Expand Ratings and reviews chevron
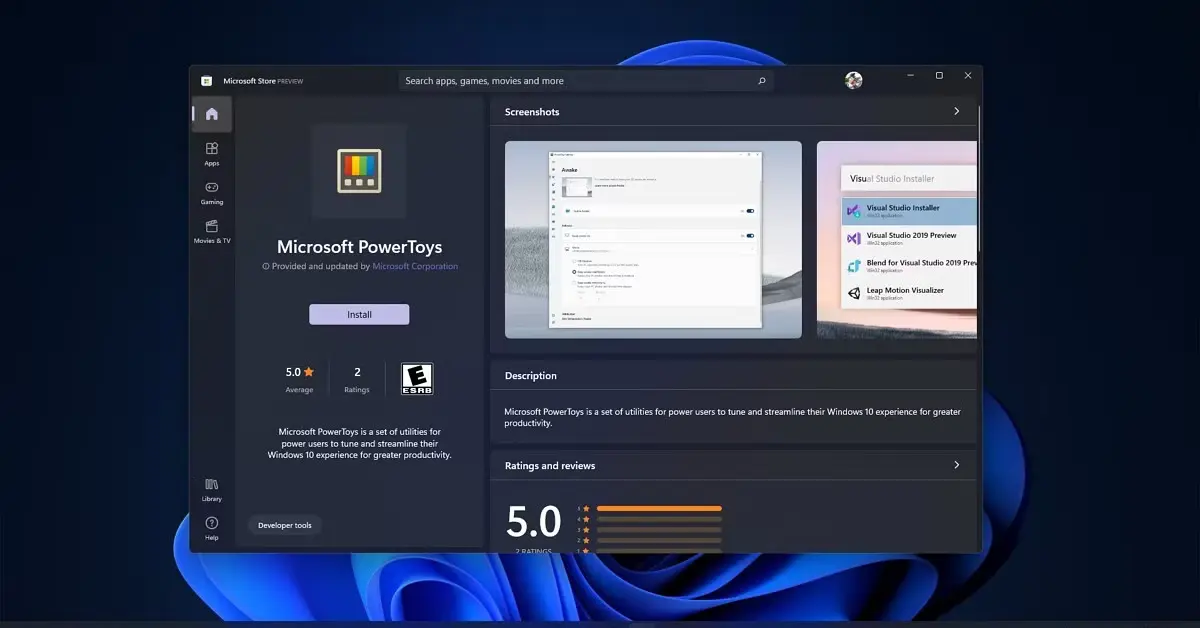The image size is (1200, 628). pyautogui.click(x=956, y=465)
